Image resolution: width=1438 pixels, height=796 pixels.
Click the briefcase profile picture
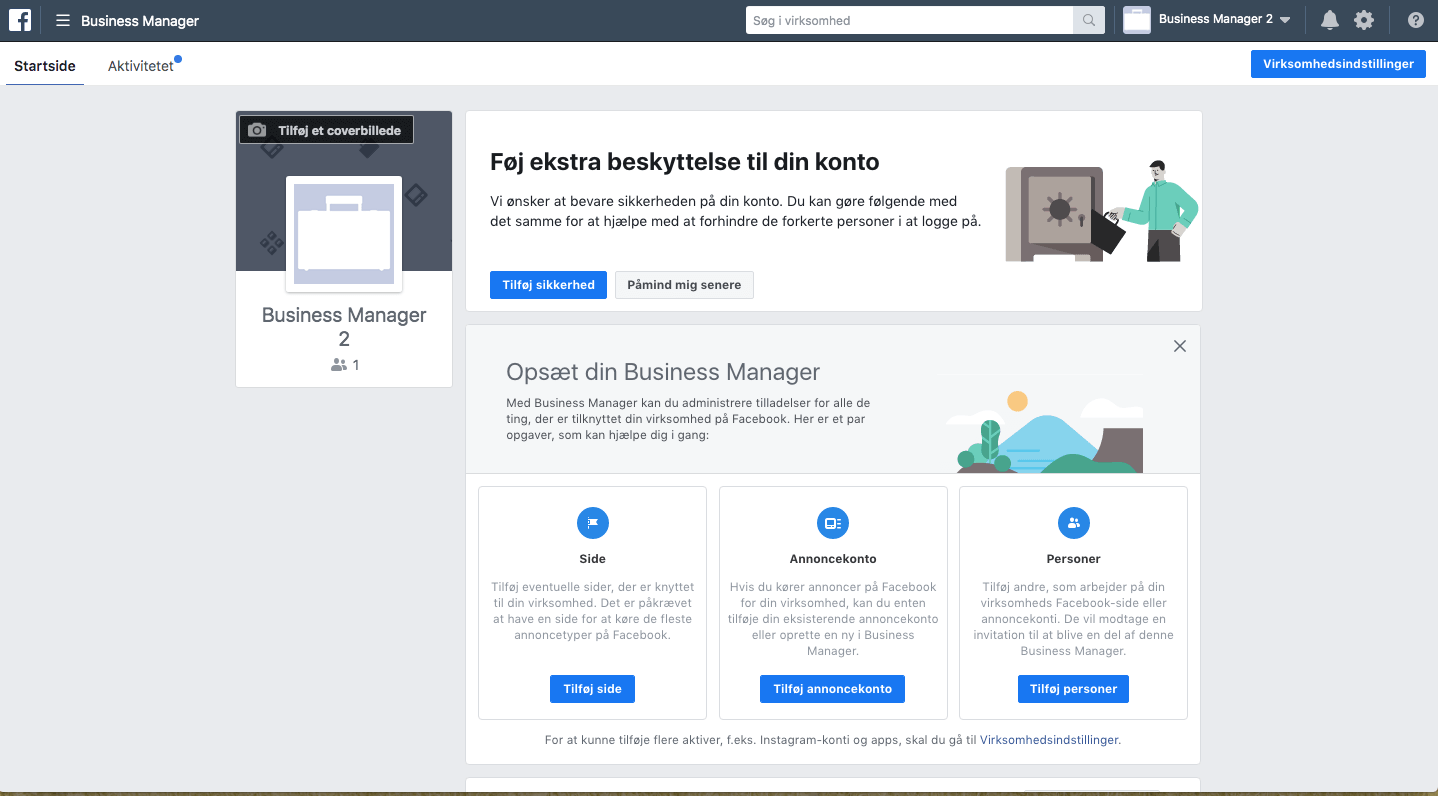coord(344,234)
